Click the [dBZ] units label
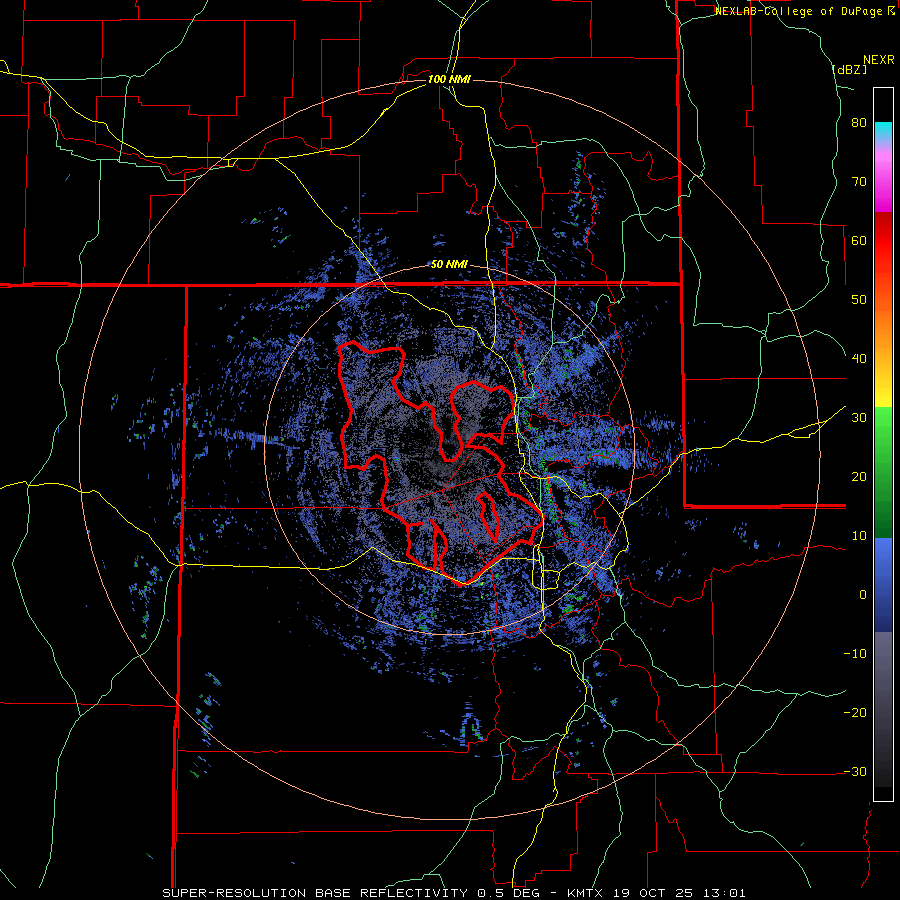 pos(849,69)
